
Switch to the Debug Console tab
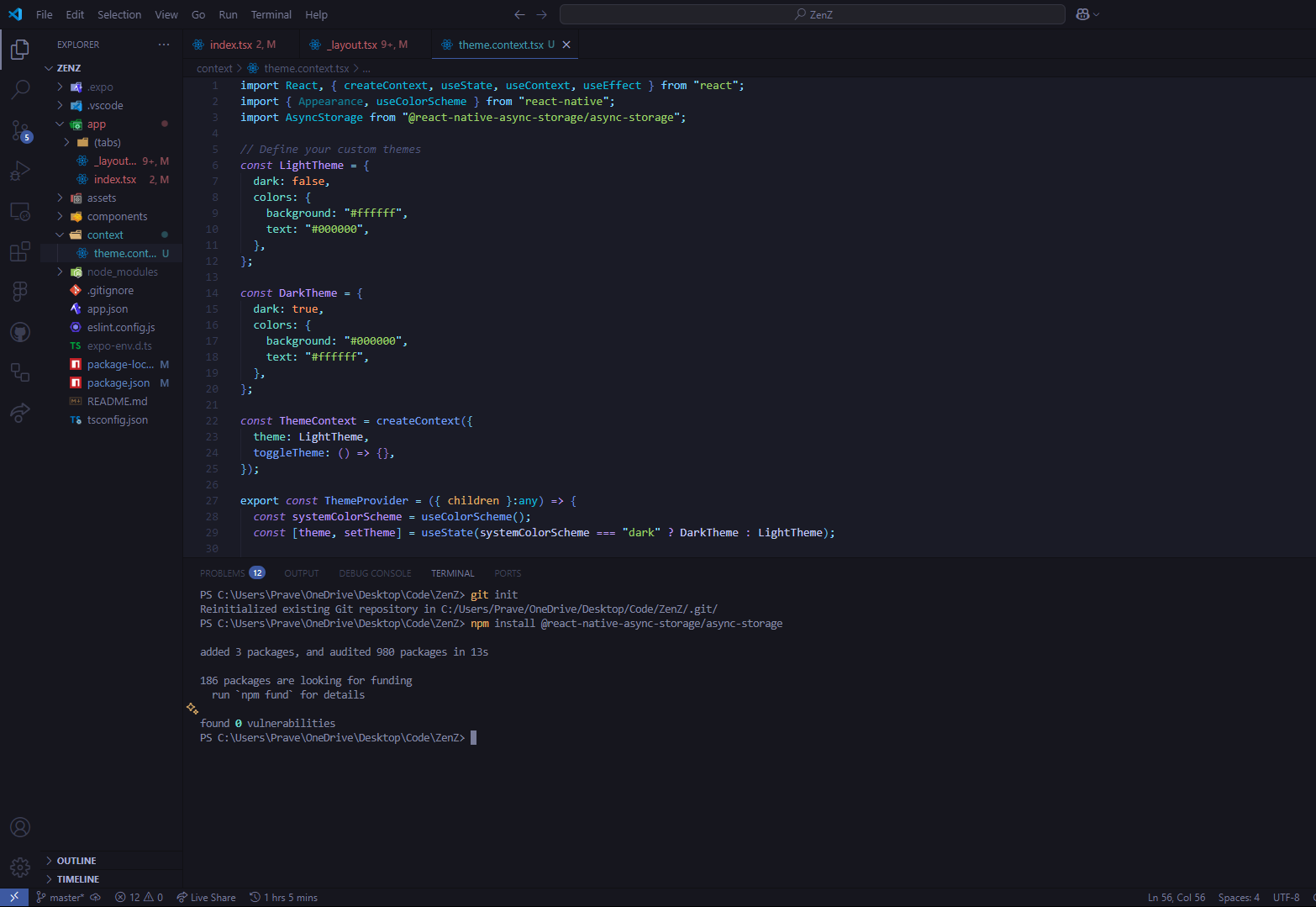[x=375, y=573]
